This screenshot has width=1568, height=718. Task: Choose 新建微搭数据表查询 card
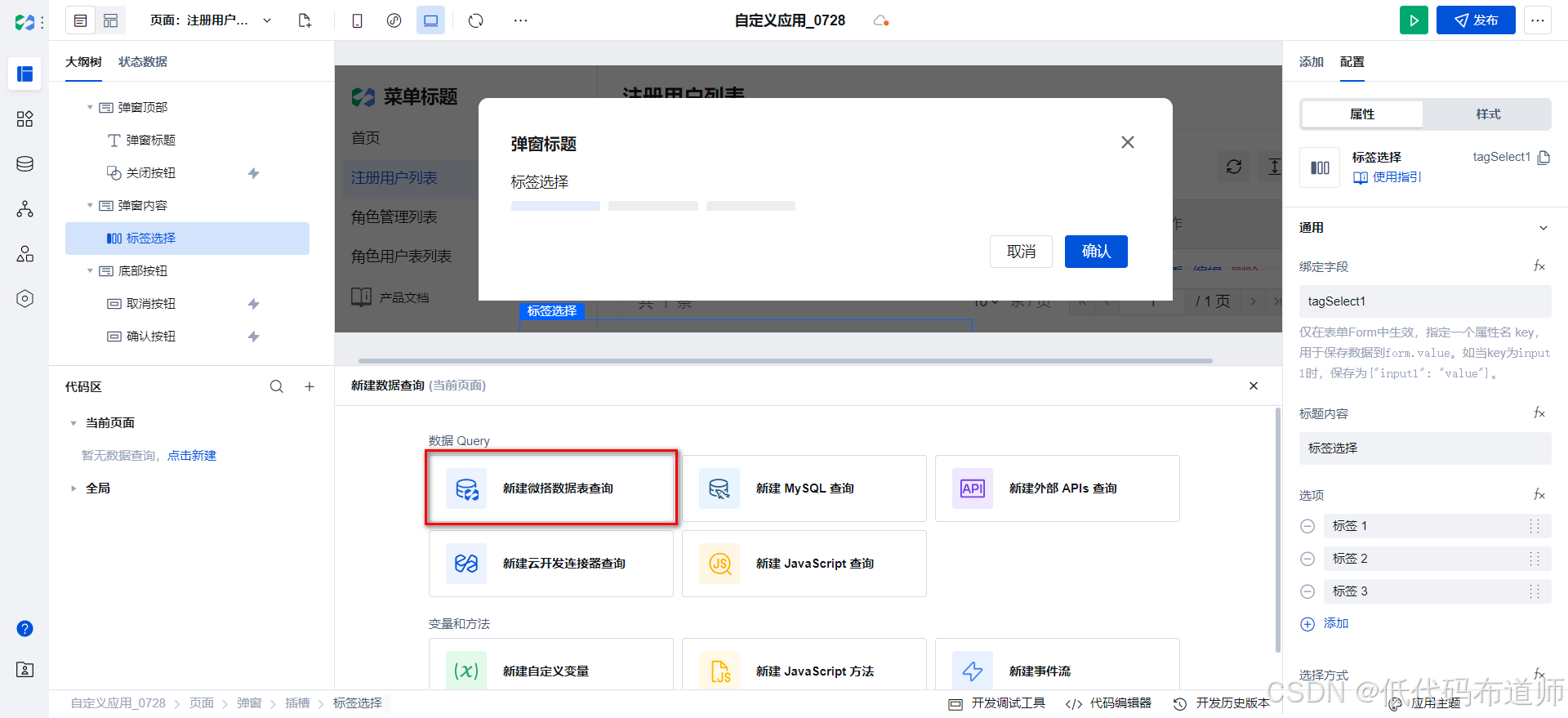coord(551,488)
